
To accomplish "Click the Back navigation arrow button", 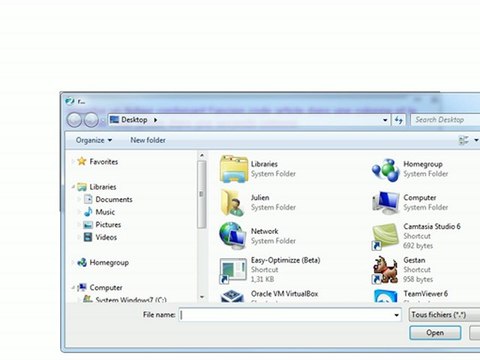I will click(x=74, y=120).
